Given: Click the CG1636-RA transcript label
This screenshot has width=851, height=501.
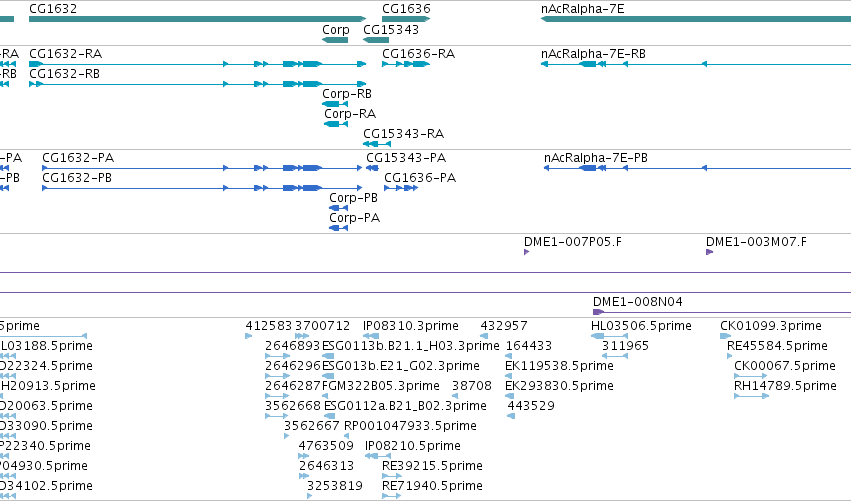Looking at the screenshot, I should pyautogui.click(x=418, y=54).
